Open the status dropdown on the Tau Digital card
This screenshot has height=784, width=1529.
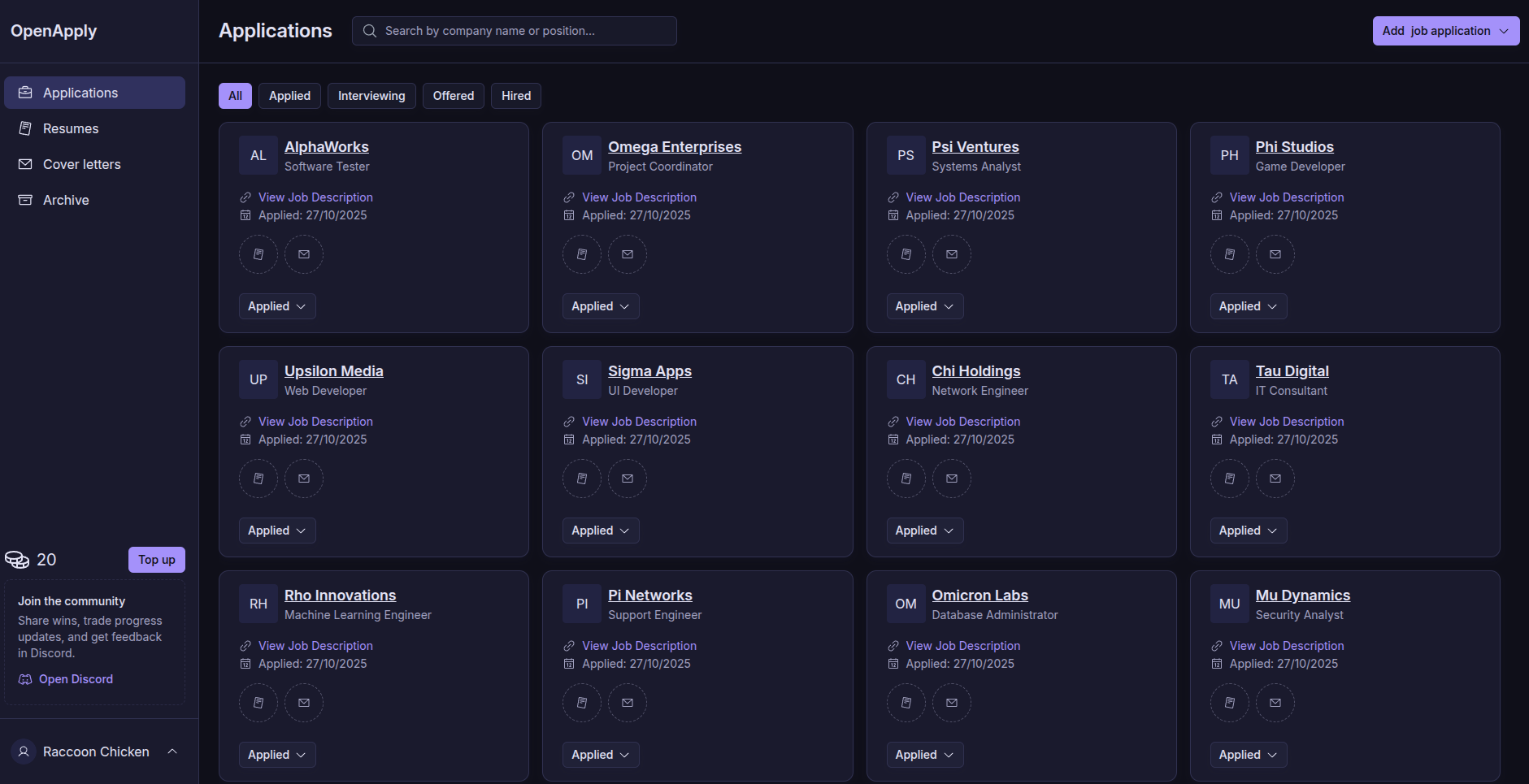tap(1249, 531)
